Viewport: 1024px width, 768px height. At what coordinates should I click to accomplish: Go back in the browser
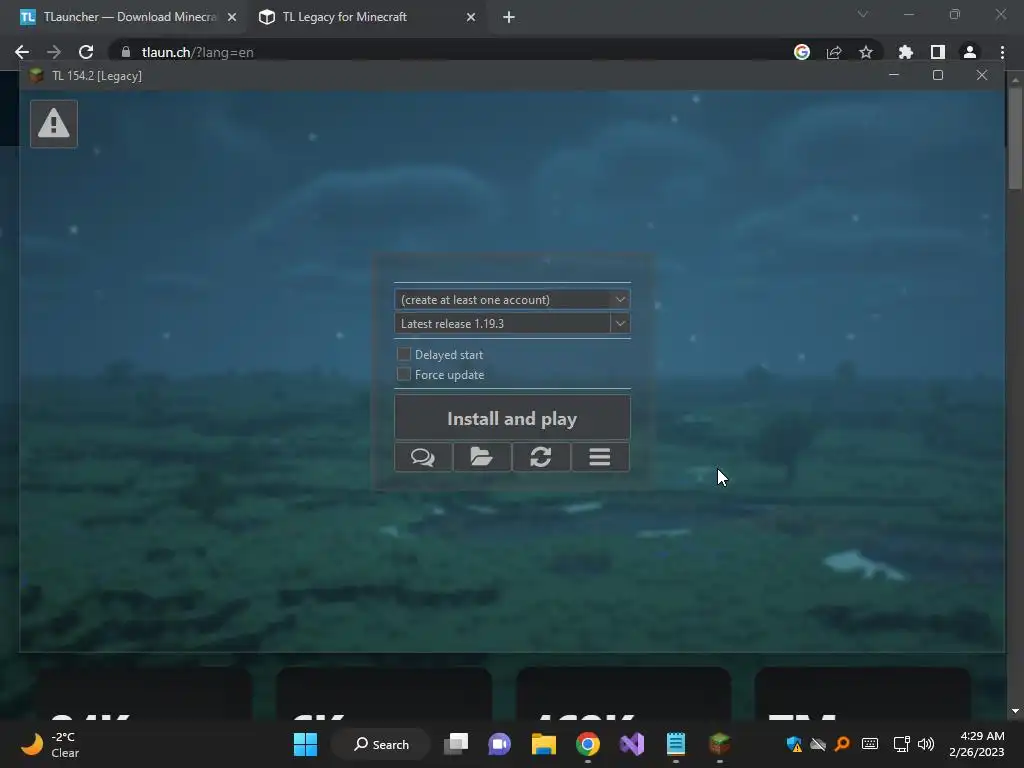click(x=22, y=52)
